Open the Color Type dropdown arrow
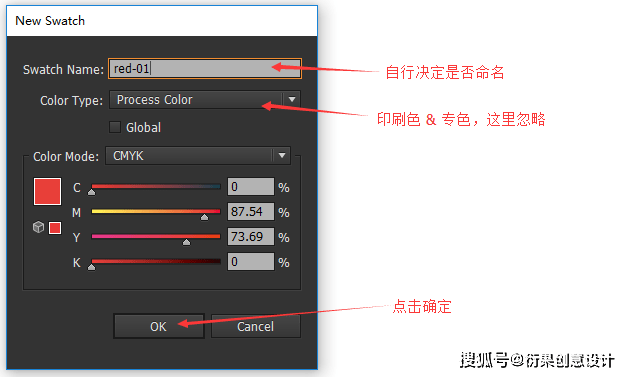This screenshot has width=629, height=377. [292, 99]
